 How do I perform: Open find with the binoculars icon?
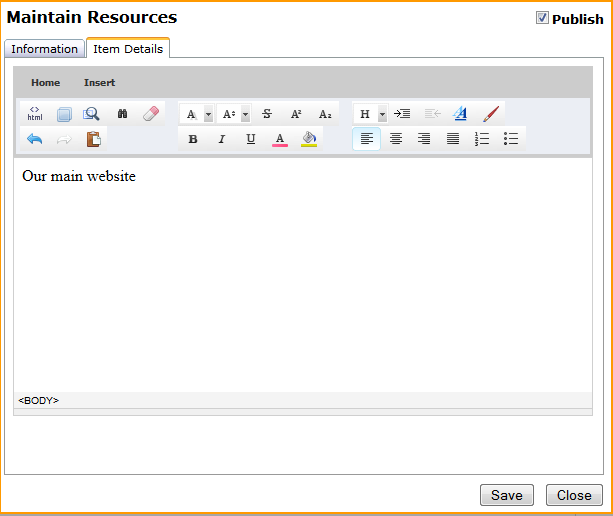tap(122, 114)
